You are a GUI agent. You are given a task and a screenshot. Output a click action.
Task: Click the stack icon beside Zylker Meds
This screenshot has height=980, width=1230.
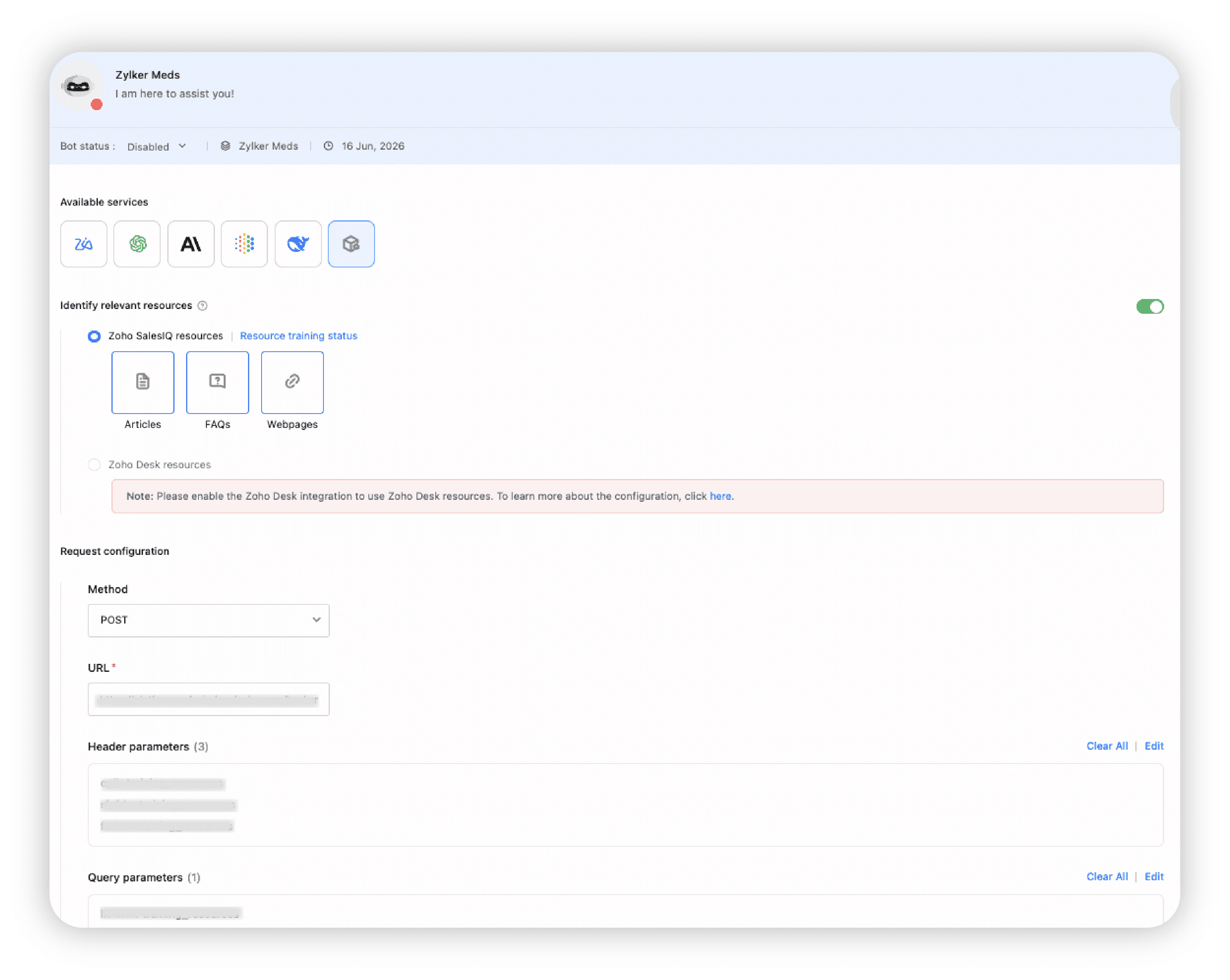225,146
